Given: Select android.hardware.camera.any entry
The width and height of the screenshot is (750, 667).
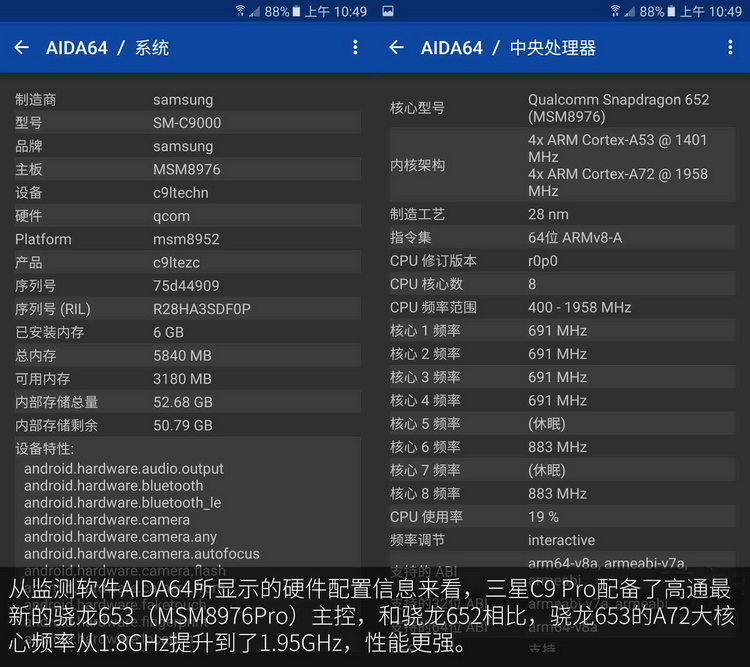Looking at the screenshot, I should pyautogui.click(x=120, y=537).
